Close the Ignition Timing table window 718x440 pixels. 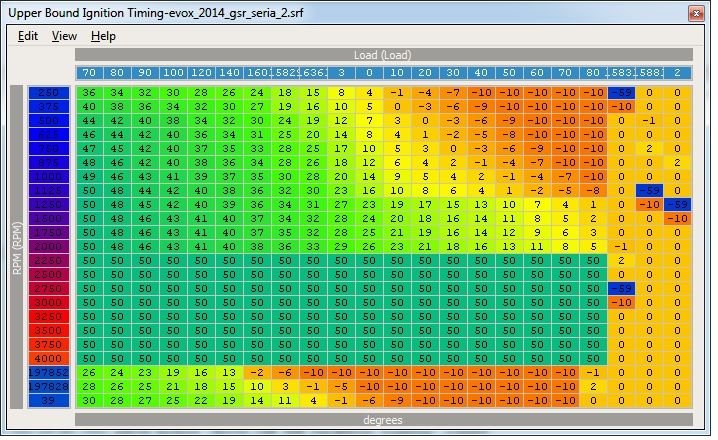point(696,12)
